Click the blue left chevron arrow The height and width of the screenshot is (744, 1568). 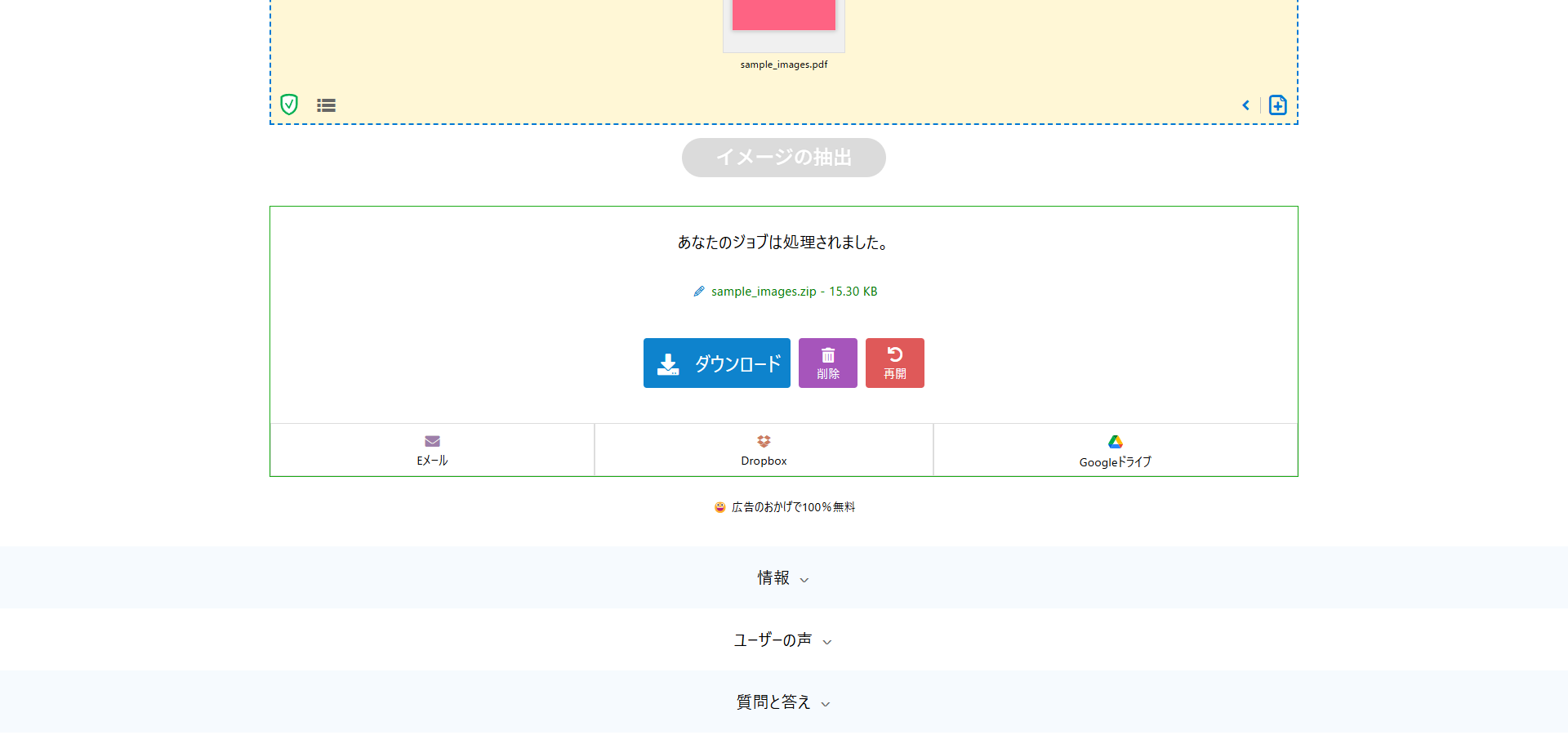[x=1245, y=105]
